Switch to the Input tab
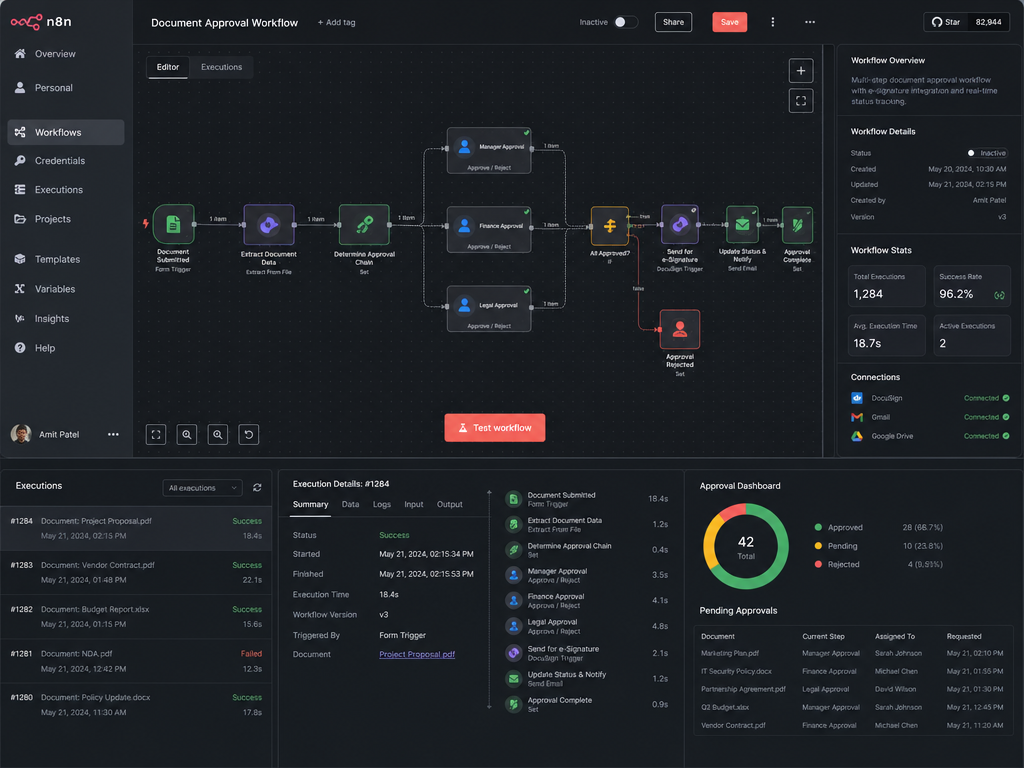The width and height of the screenshot is (1024, 768). [413, 504]
